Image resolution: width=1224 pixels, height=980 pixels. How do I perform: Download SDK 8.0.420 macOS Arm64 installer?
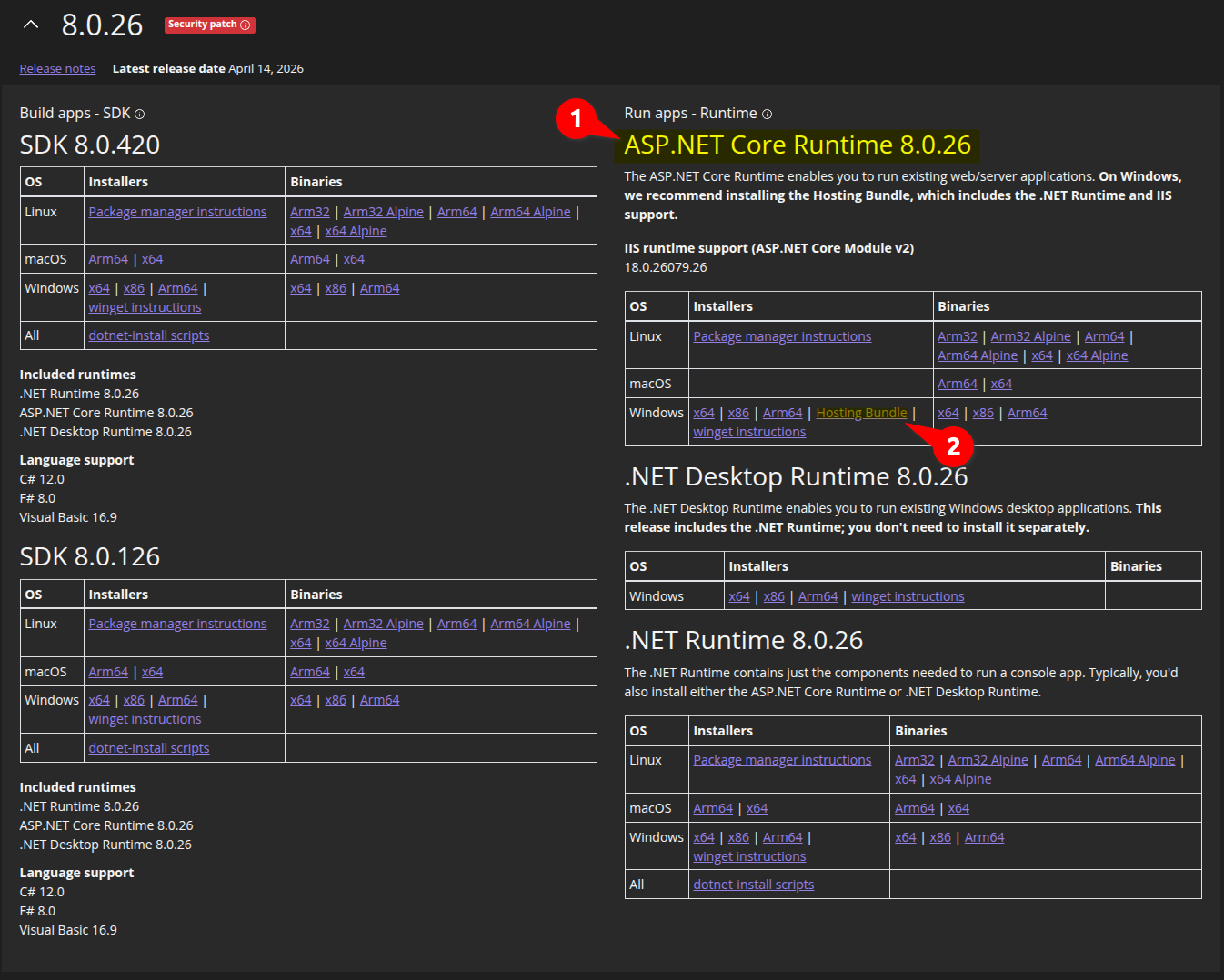point(108,259)
